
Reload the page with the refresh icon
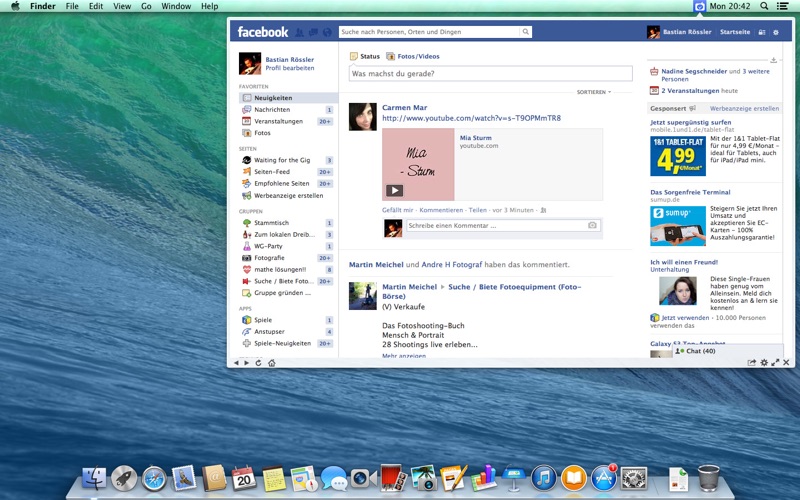[258, 363]
